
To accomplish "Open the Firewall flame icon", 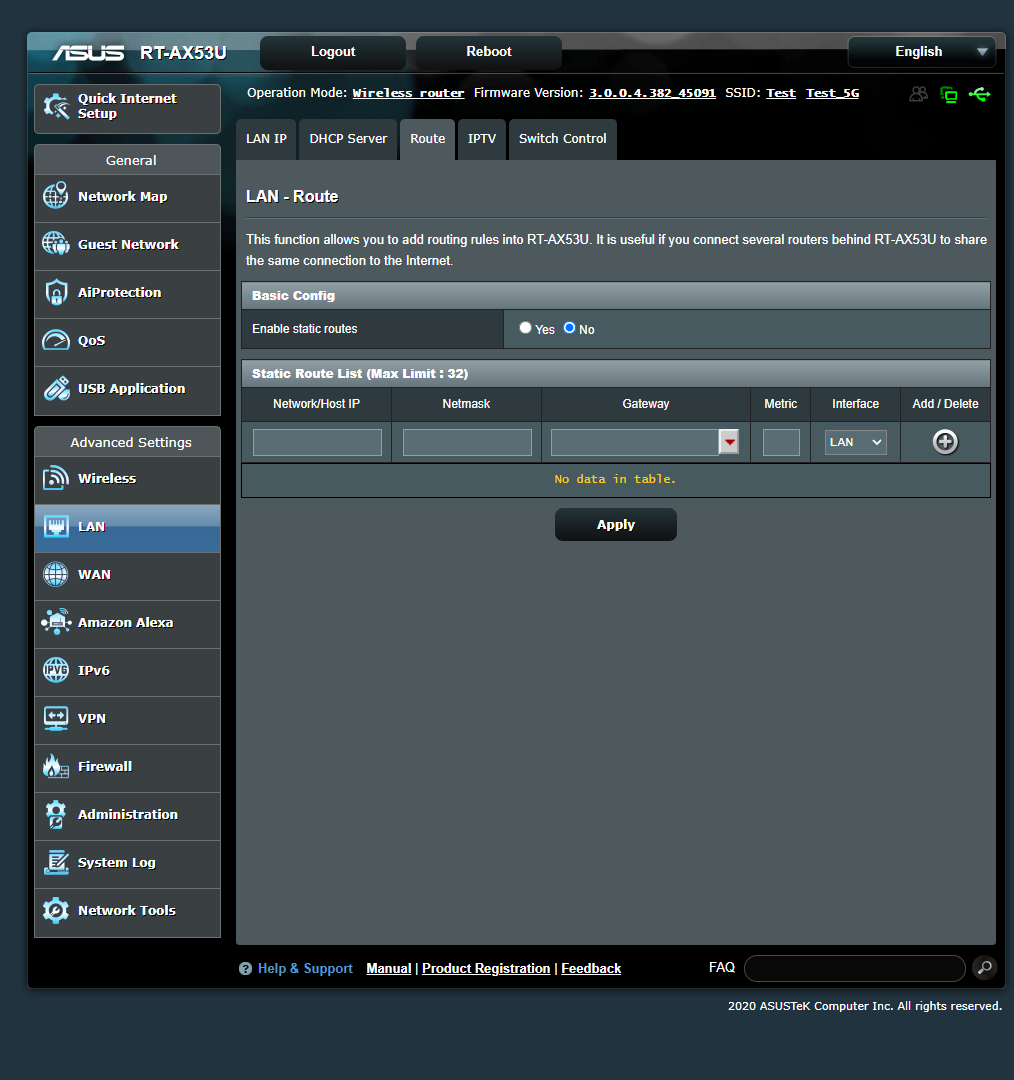I will coord(56,766).
